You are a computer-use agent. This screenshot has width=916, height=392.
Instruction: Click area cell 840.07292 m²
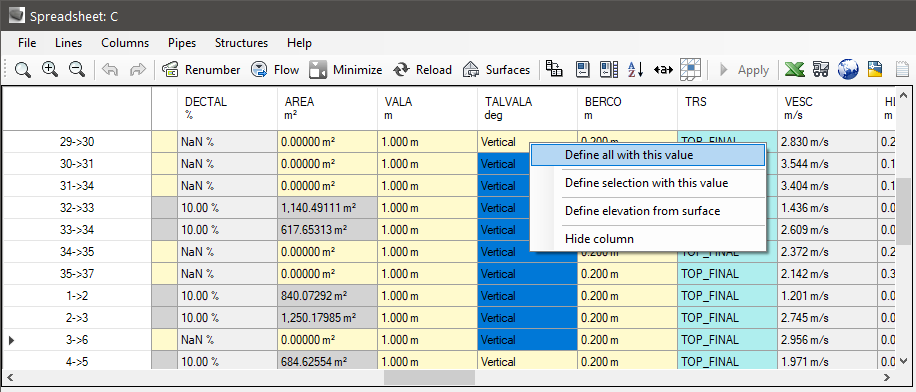[x=328, y=296]
